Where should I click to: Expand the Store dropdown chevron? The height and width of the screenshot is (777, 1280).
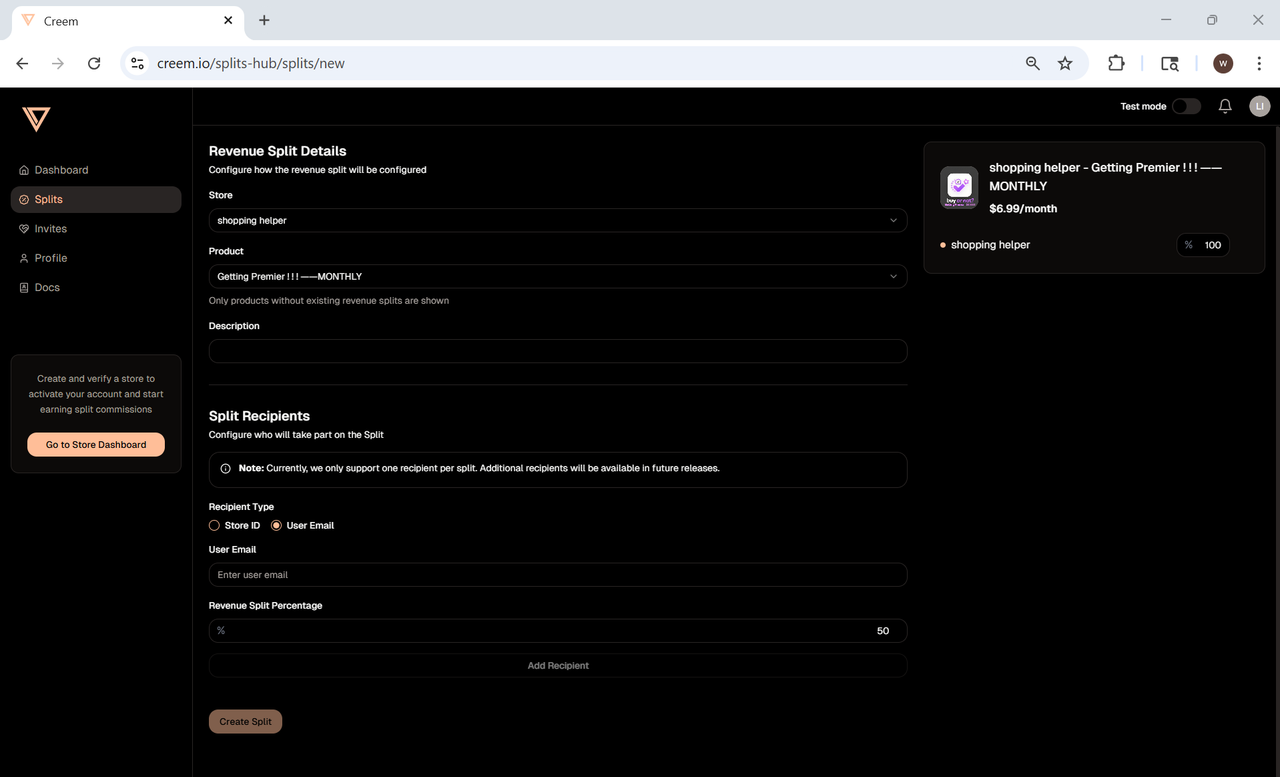(894, 220)
